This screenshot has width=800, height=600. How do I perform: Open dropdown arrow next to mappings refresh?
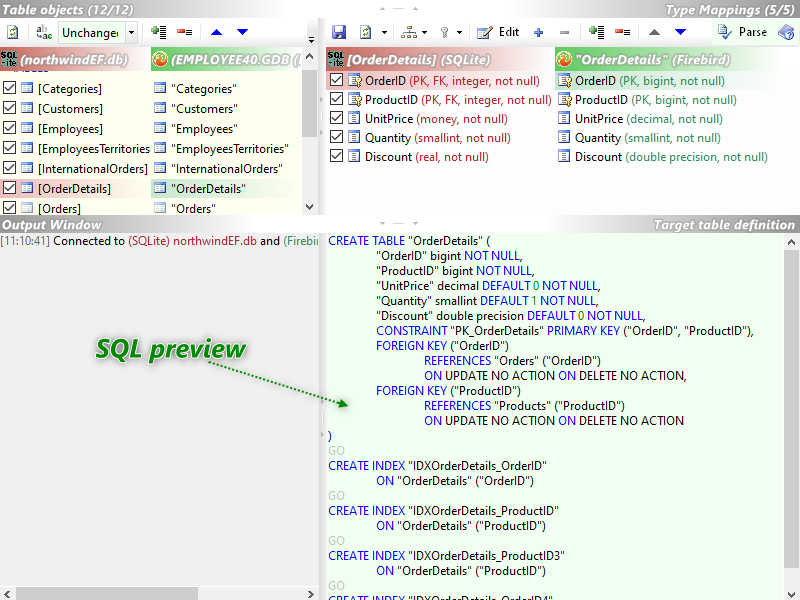(x=384, y=33)
